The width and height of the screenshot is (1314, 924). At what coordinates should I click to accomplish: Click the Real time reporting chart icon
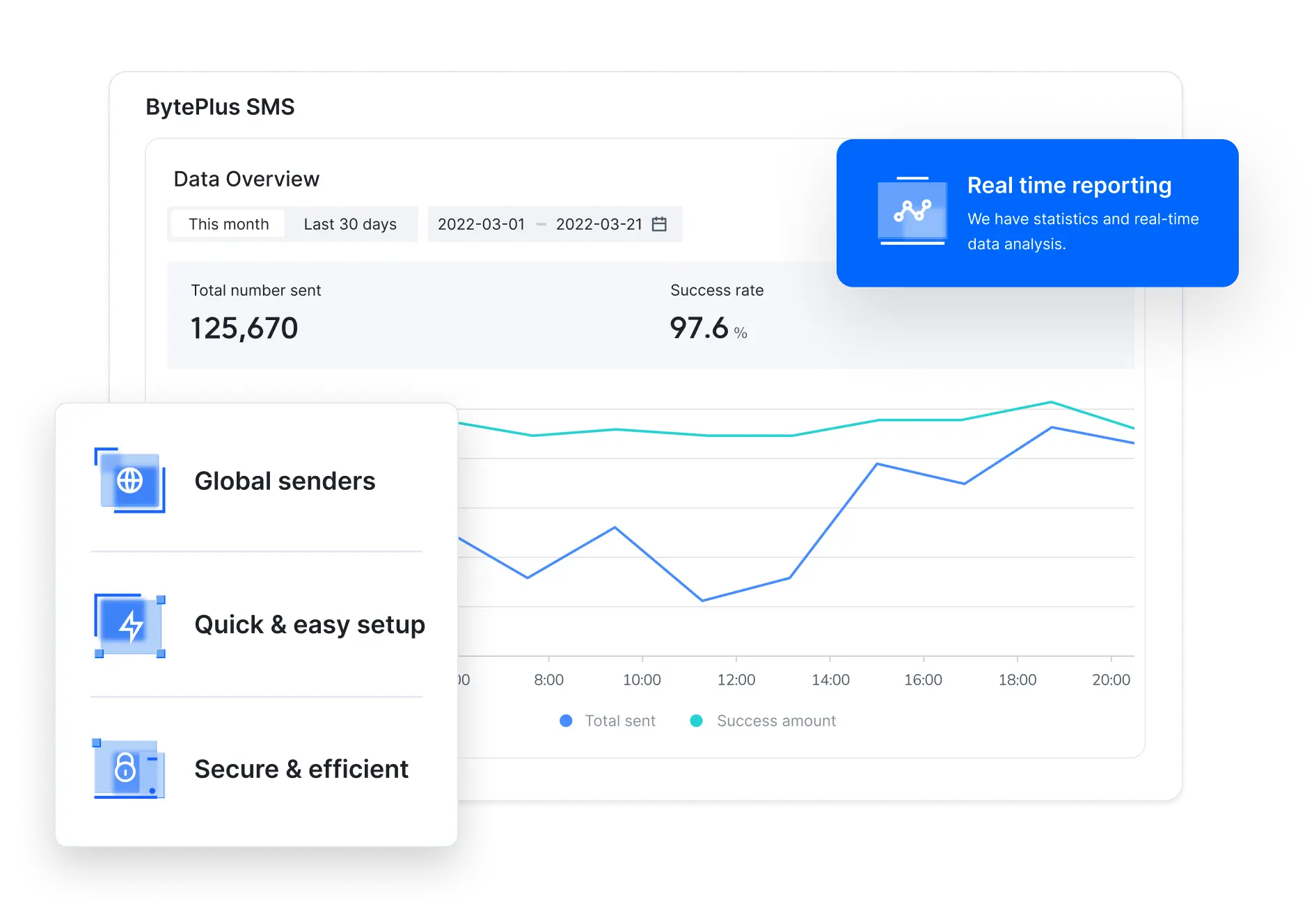pos(912,211)
